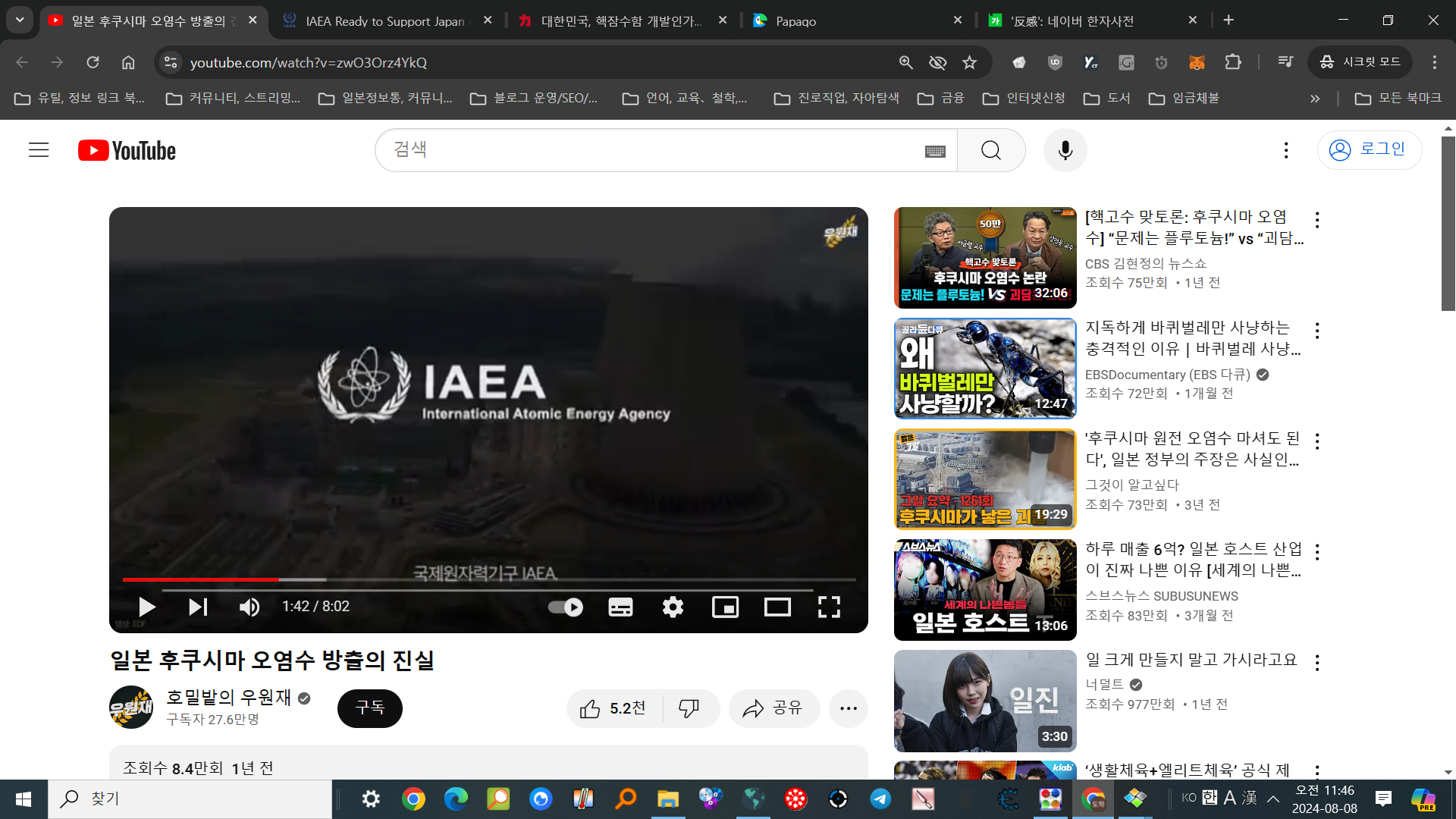Switch to theater mode view
This screenshot has width=1456, height=819.
pos(777,607)
